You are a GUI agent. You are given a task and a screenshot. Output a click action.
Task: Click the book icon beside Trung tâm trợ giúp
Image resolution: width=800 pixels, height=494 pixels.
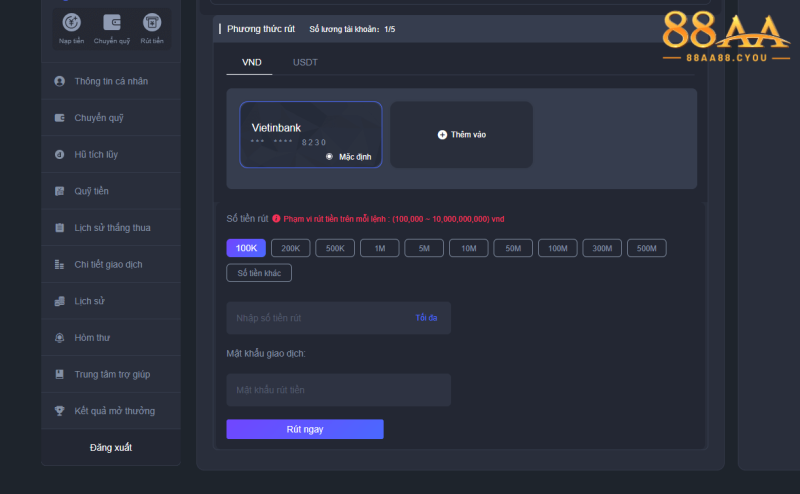pyautogui.click(x=60, y=374)
